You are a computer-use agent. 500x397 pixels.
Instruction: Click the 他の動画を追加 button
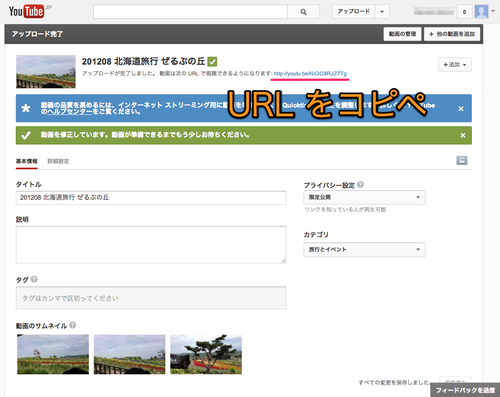click(x=452, y=34)
